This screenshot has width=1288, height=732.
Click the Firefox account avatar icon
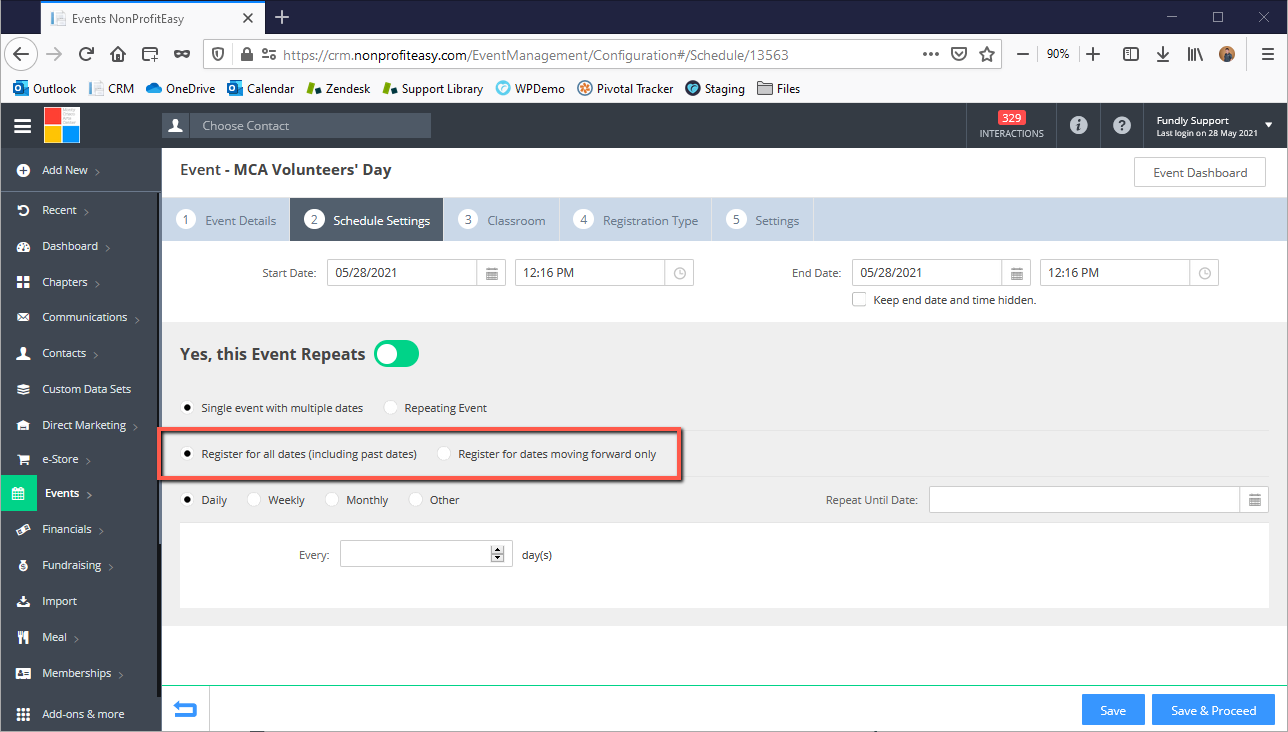tap(1227, 55)
